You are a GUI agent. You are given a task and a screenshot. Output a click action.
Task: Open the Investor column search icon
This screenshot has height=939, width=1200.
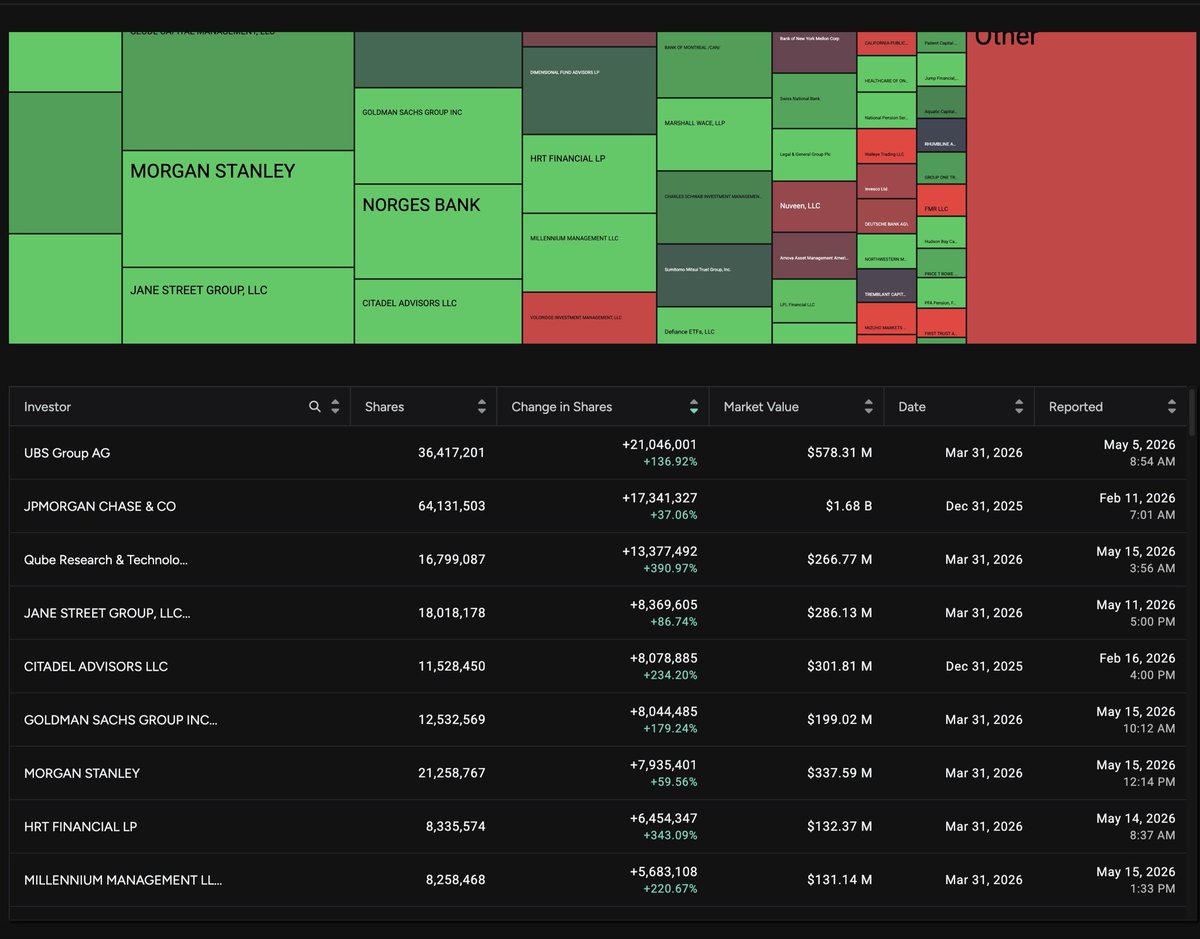[x=315, y=407]
